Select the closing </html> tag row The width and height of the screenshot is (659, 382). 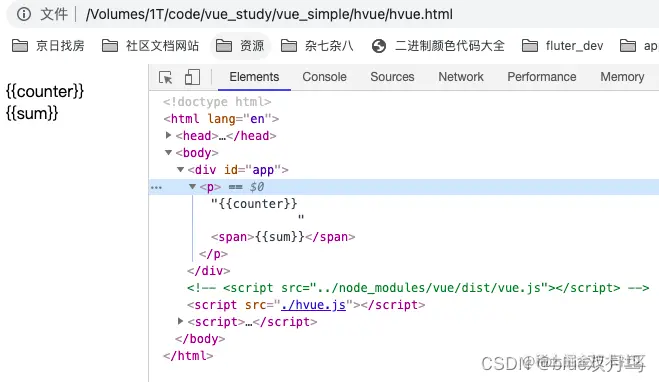[188, 356]
